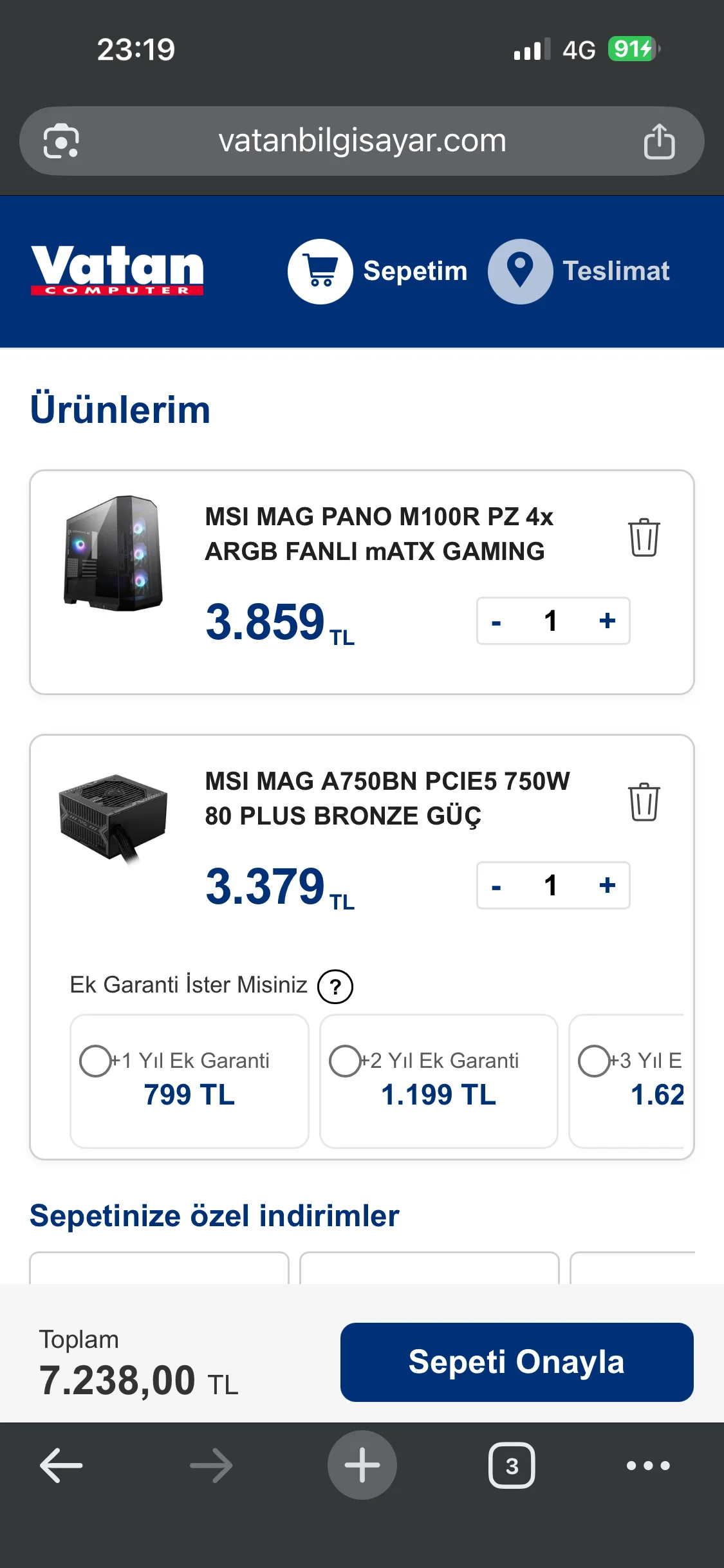Tap the vatanbilgisayar.com address bar
Image resolution: width=724 pixels, height=1568 pixels.
coord(362,141)
